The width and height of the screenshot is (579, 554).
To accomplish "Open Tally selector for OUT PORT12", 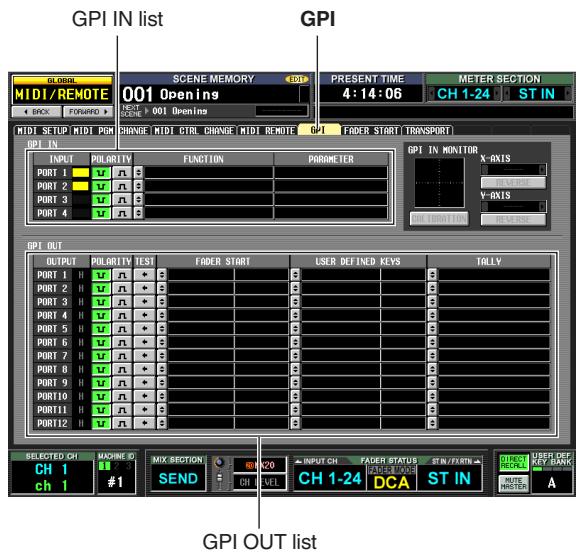I will tap(432, 423).
